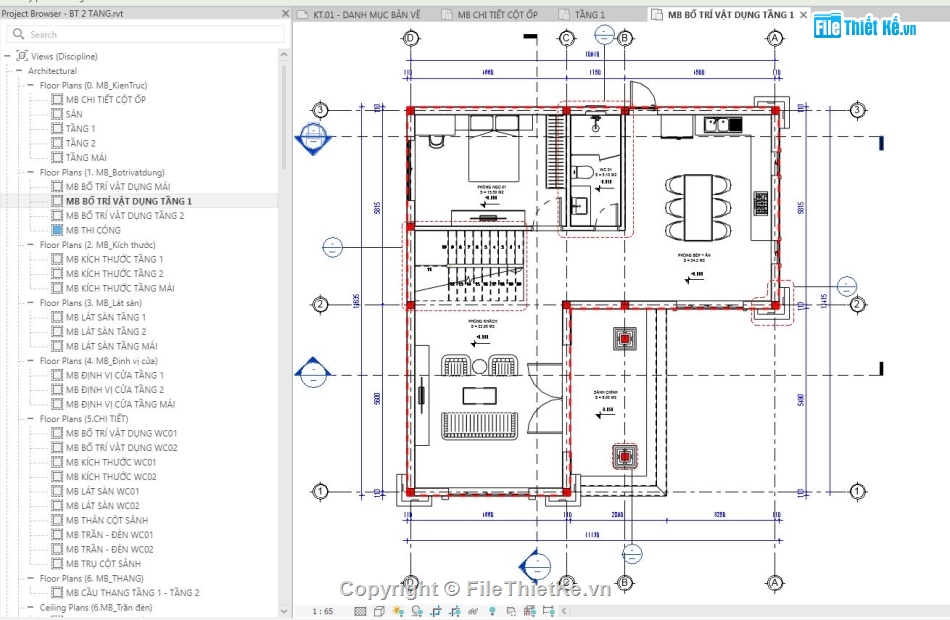
Task: Select callout head at right of kitchen
Action: coord(846,286)
